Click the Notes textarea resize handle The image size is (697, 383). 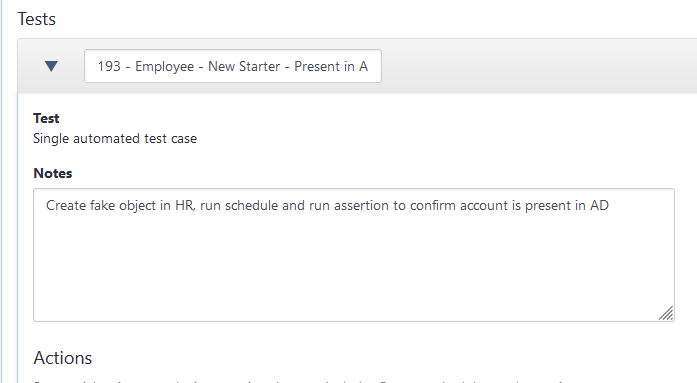(x=666, y=313)
